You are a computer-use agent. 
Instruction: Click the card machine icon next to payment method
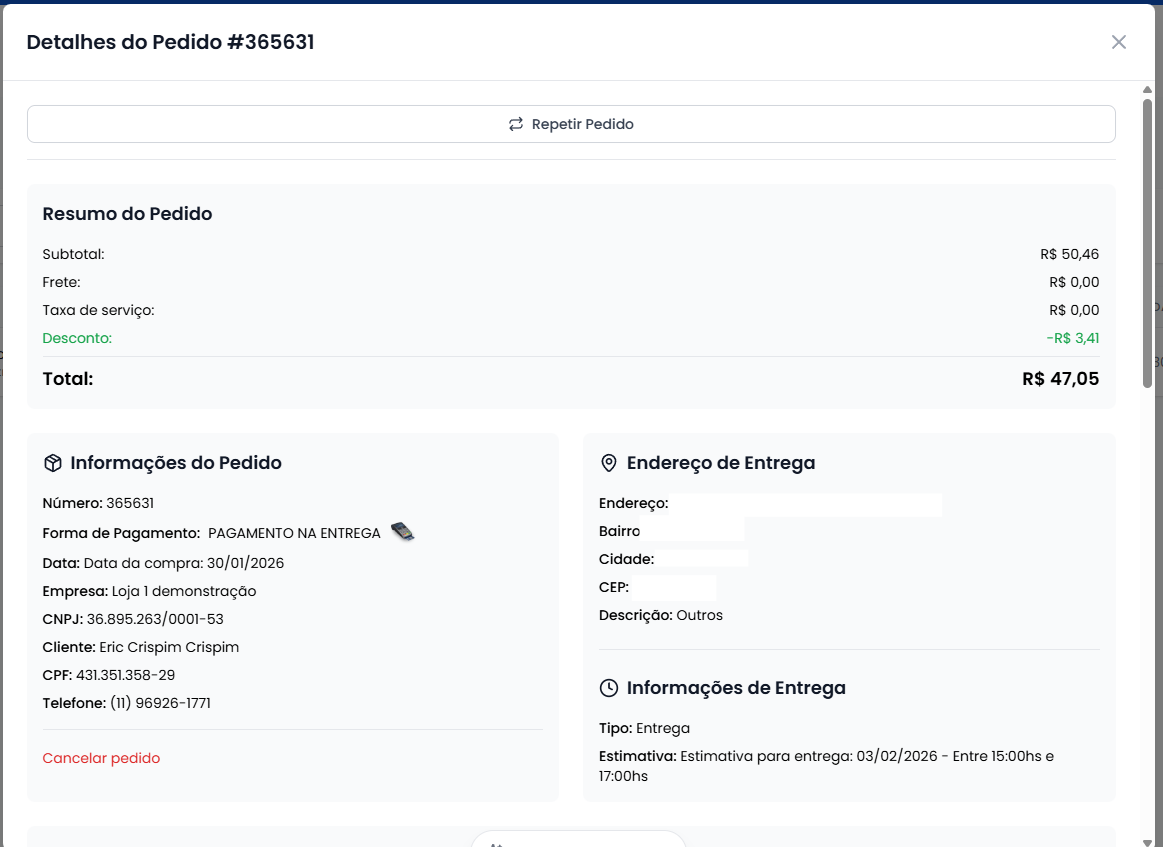pos(402,532)
